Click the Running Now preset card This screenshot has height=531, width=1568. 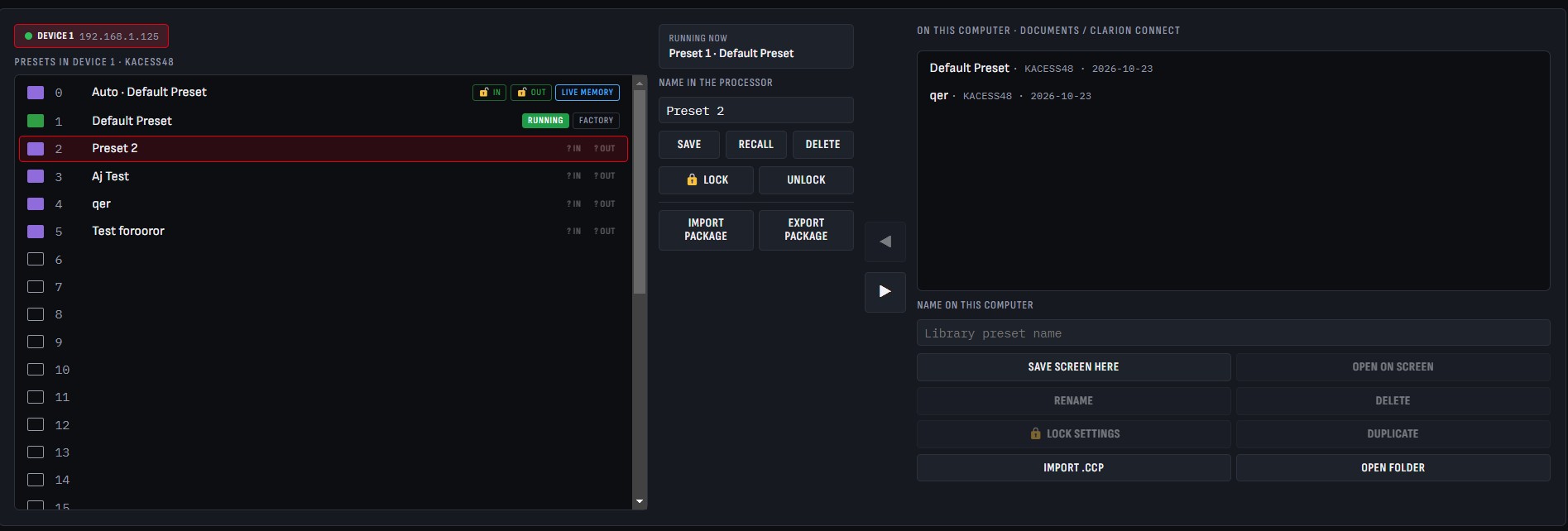756,46
